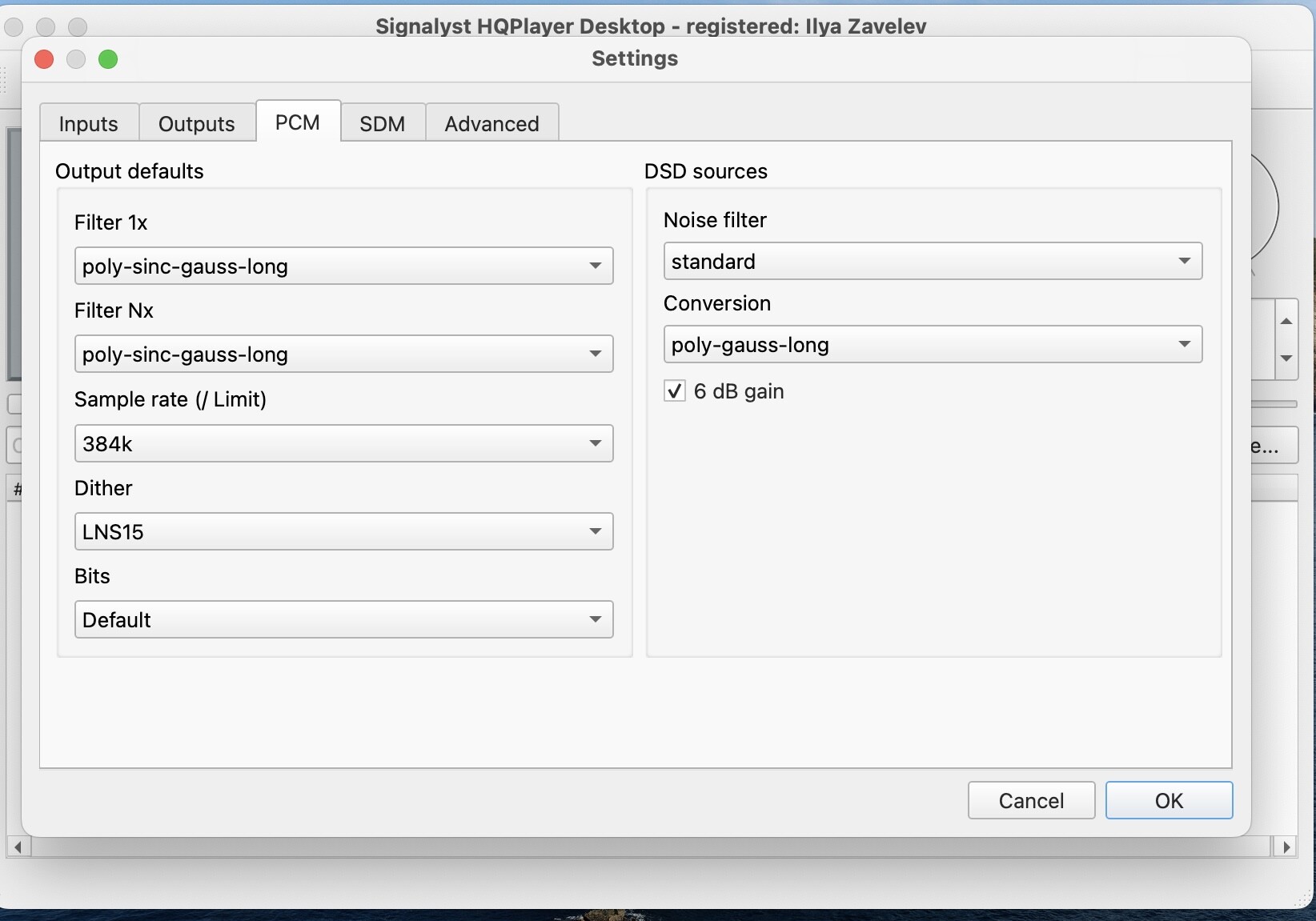1316x921 pixels.
Task: Switch to the Outputs tab
Action: pyautogui.click(x=197, y=123)
